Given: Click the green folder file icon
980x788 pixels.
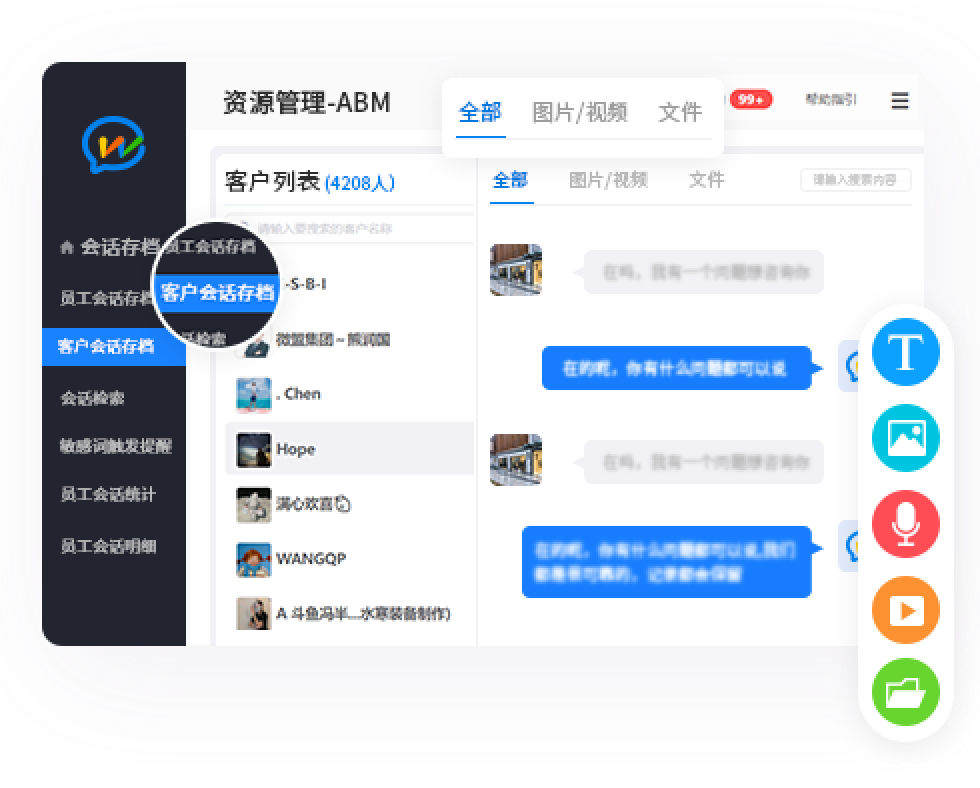Looking at the screenshot, I should [x=905, y=692].
